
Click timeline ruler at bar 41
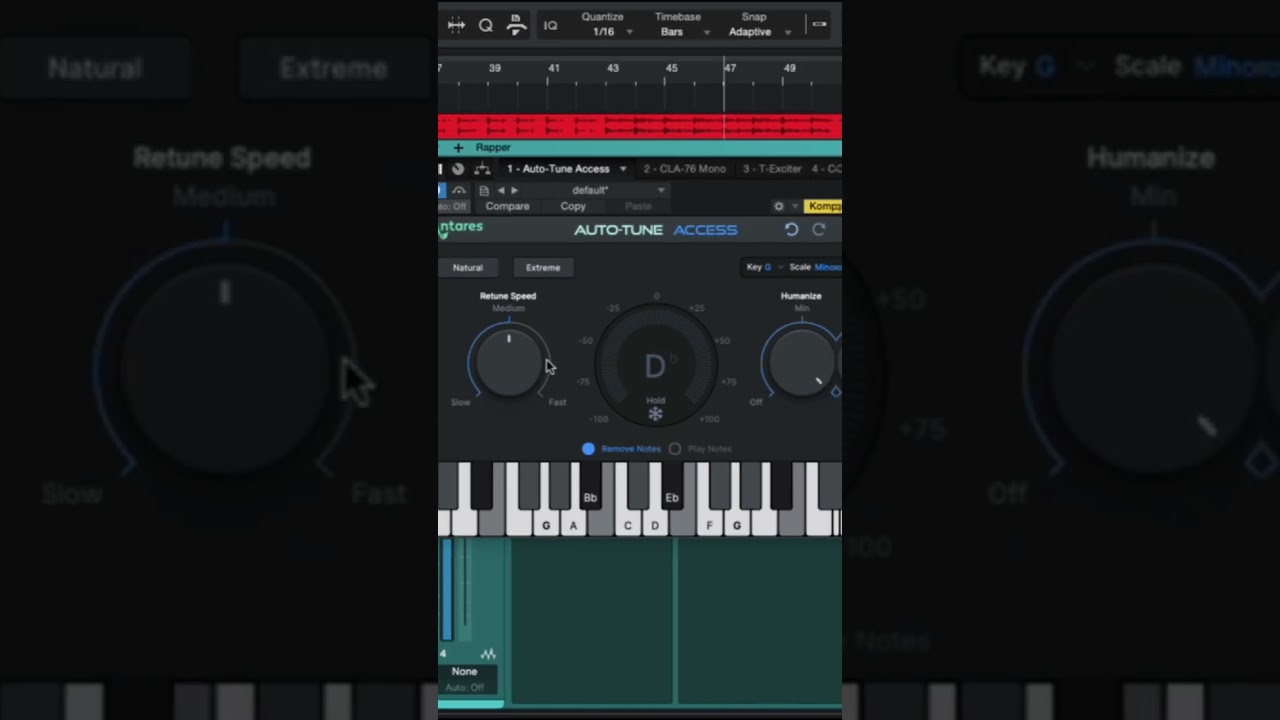554,68
